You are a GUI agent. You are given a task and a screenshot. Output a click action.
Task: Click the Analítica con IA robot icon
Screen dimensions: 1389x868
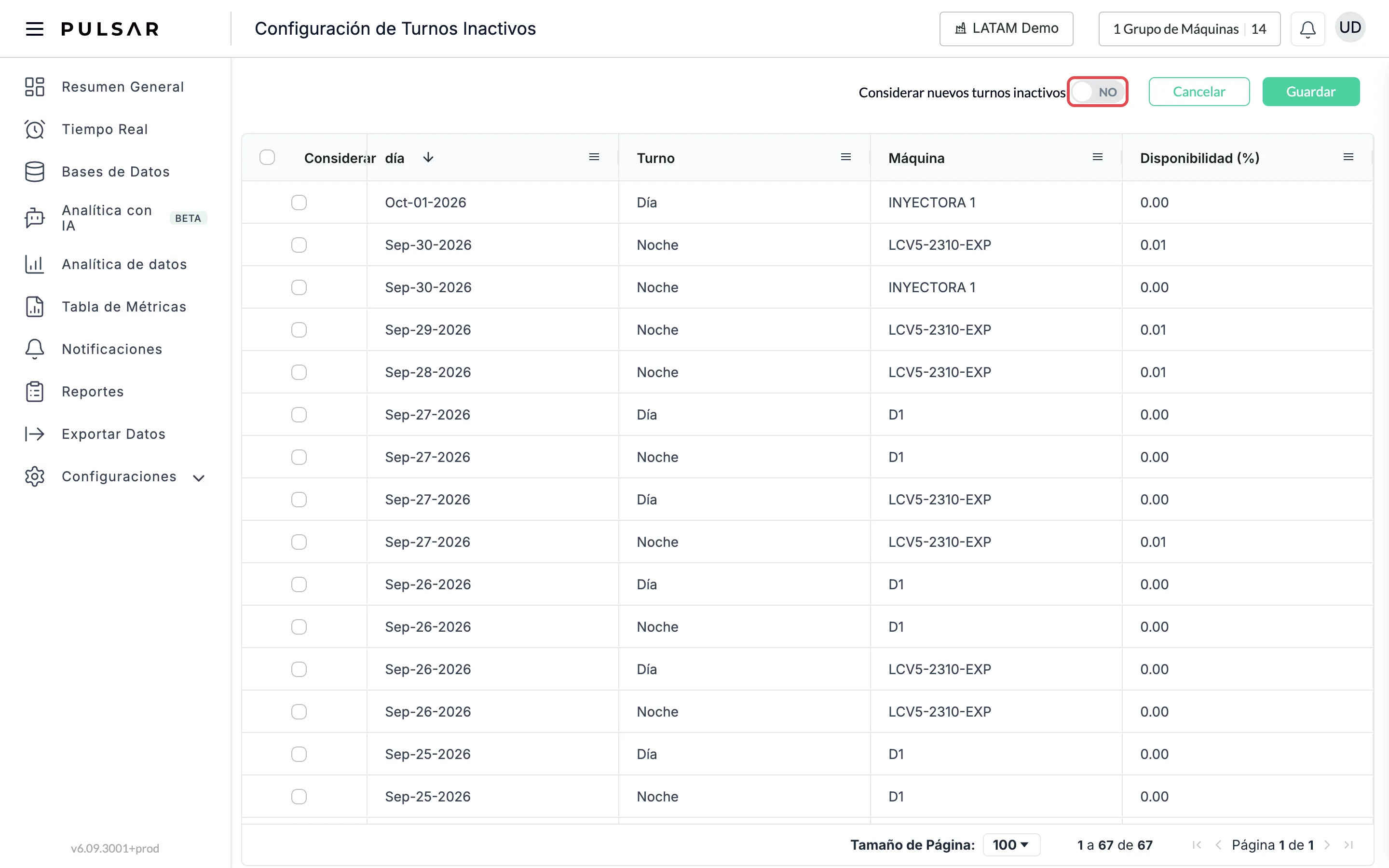point(34,218)
